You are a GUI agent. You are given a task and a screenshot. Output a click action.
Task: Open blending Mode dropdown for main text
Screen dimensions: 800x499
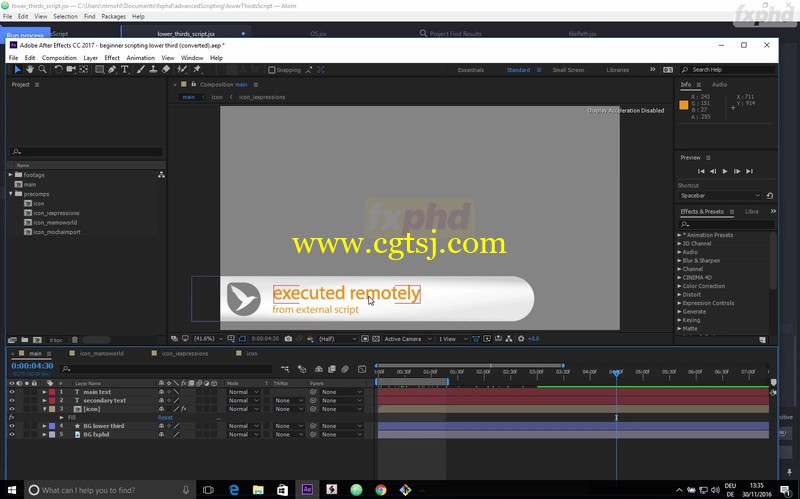coord(243,392)
